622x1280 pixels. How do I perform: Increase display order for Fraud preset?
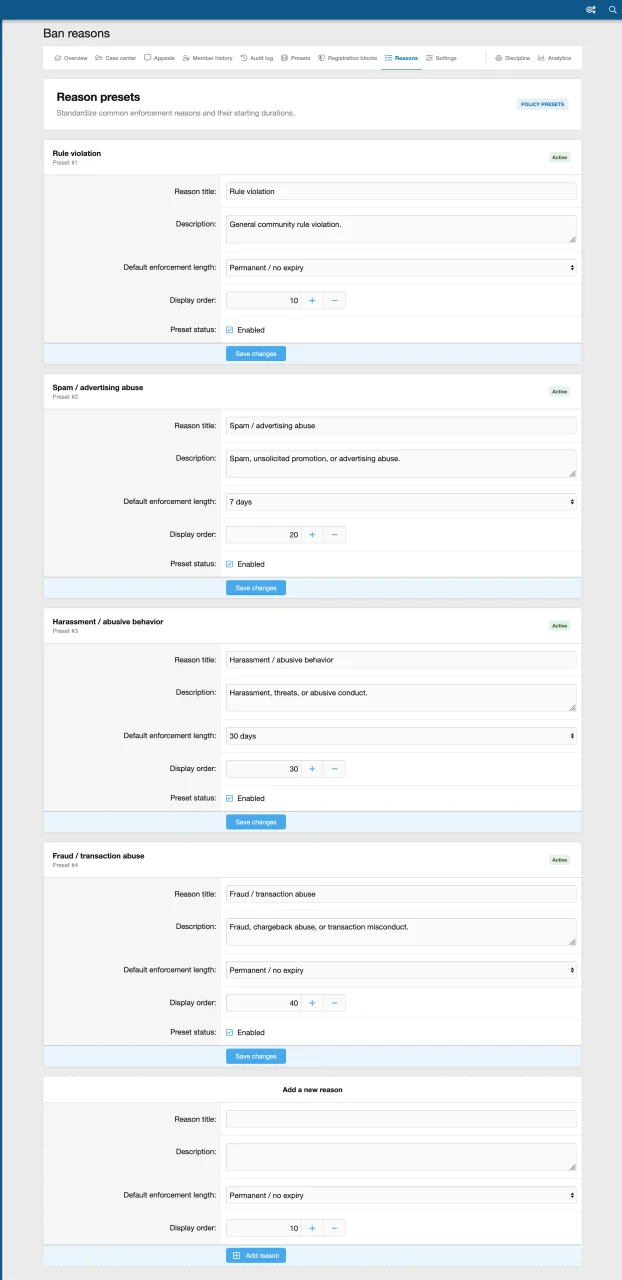pyautogui.click(x=312, y=1002)
